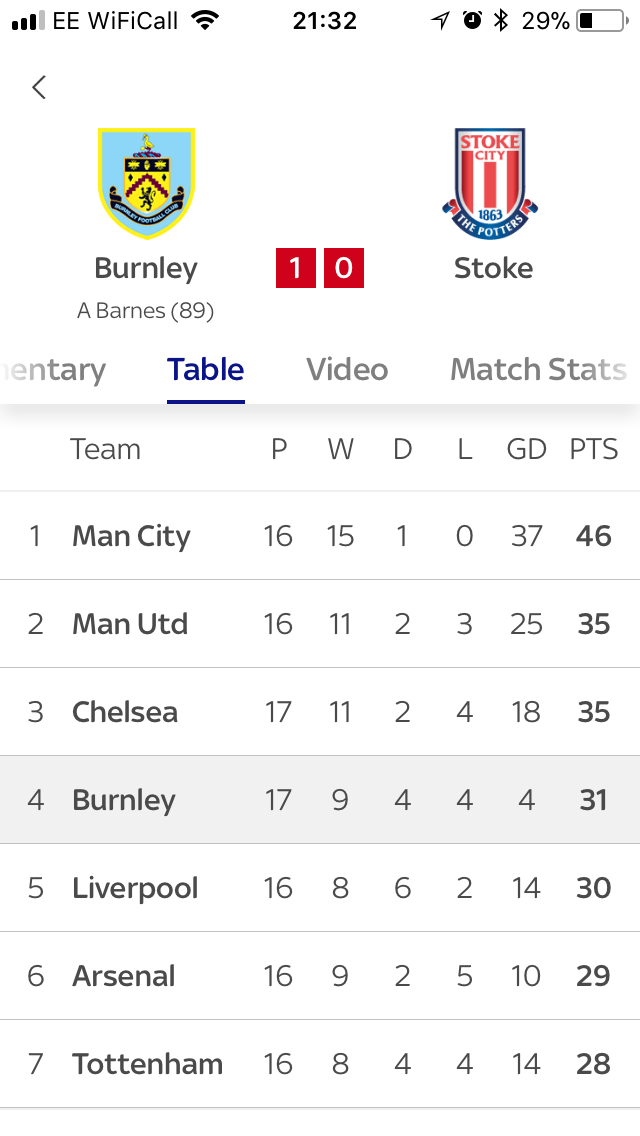Select Liverpool in the standings
The height and width of the screenshot is (1136, 640).
pos(320,888)
